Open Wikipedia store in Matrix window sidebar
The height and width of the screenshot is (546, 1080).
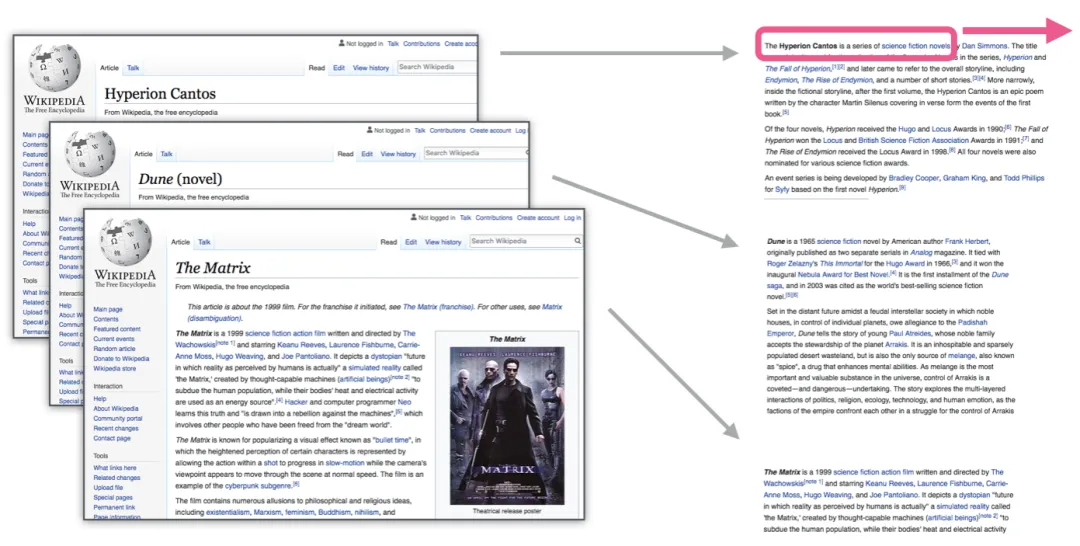coord(115,368)
